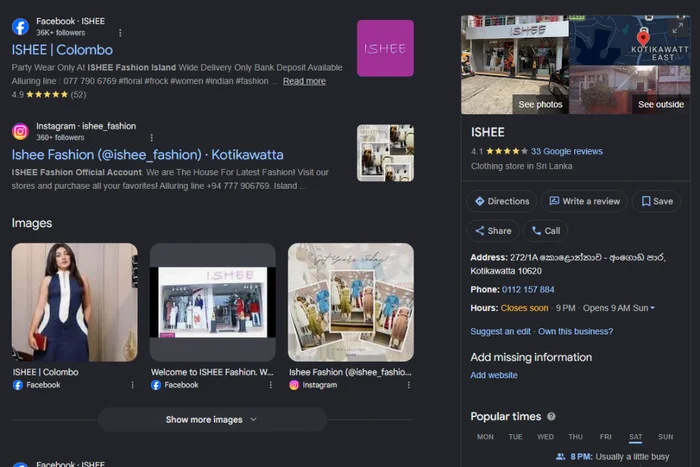Click the ISHEE business name heading

pos(488,132)
